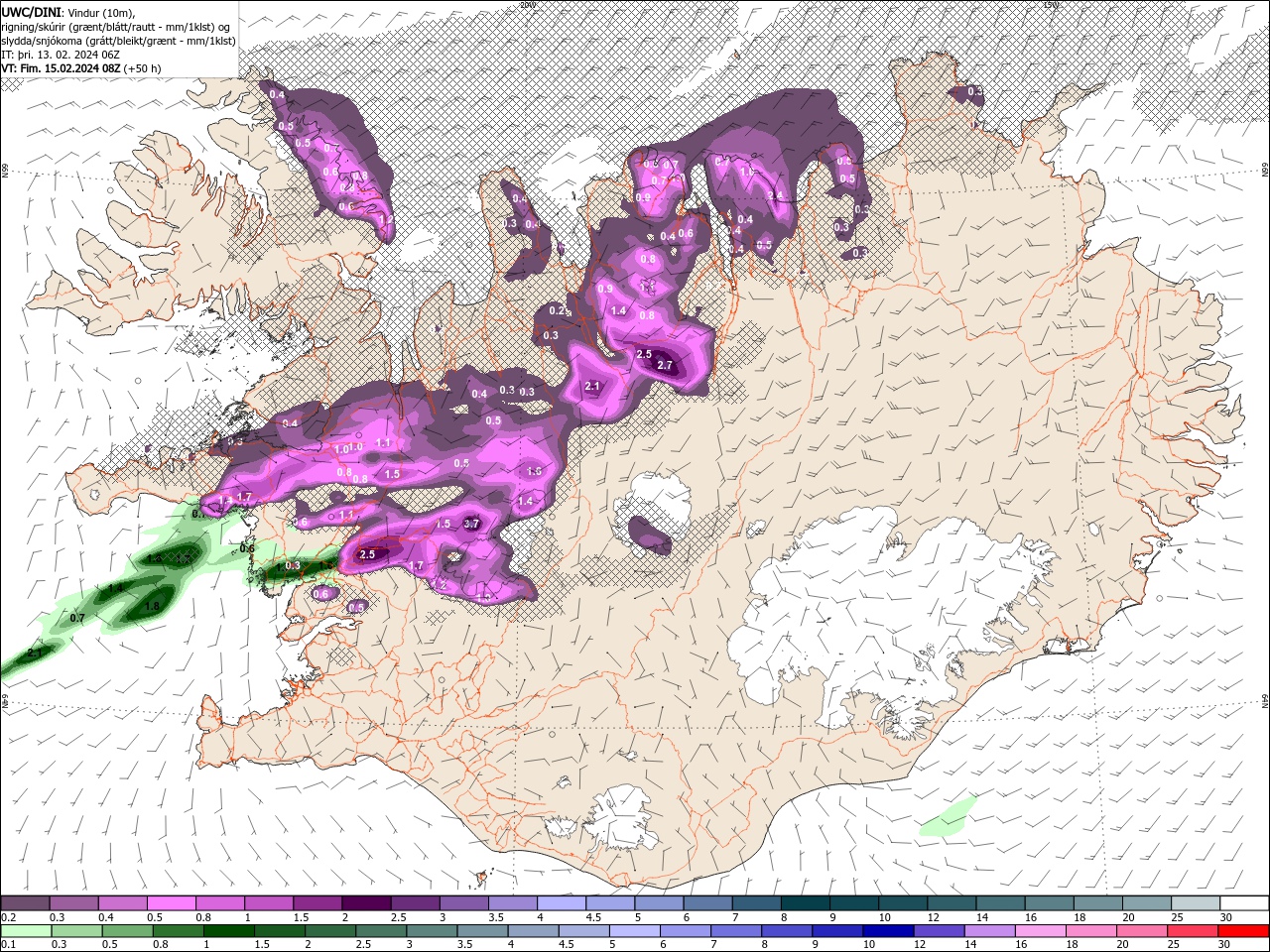Pick the palest green rain swatch starting at 0.1

26,931
